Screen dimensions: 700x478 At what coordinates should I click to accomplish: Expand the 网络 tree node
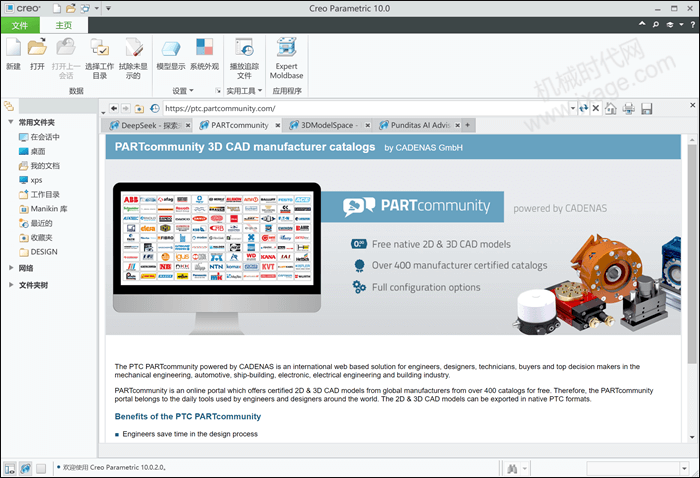point(11,268)
